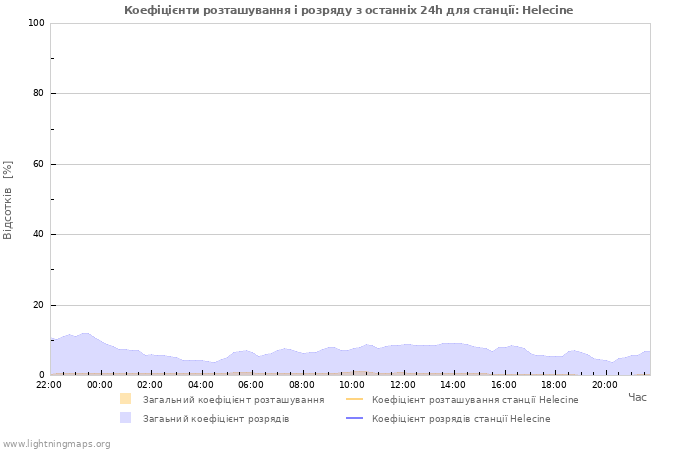This screenshot has width=700, height=450.
Task: Click the chart title for station Helecine
Action: coord(349,10)
